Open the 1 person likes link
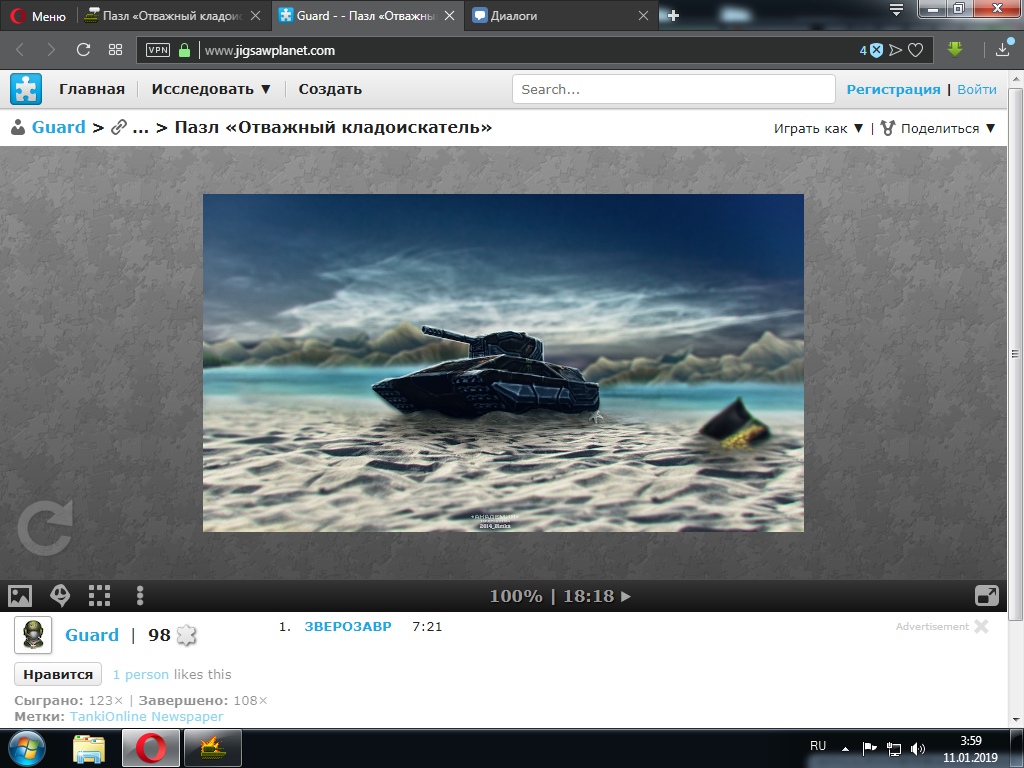The image size is (1024, 768). coord(140,675)
